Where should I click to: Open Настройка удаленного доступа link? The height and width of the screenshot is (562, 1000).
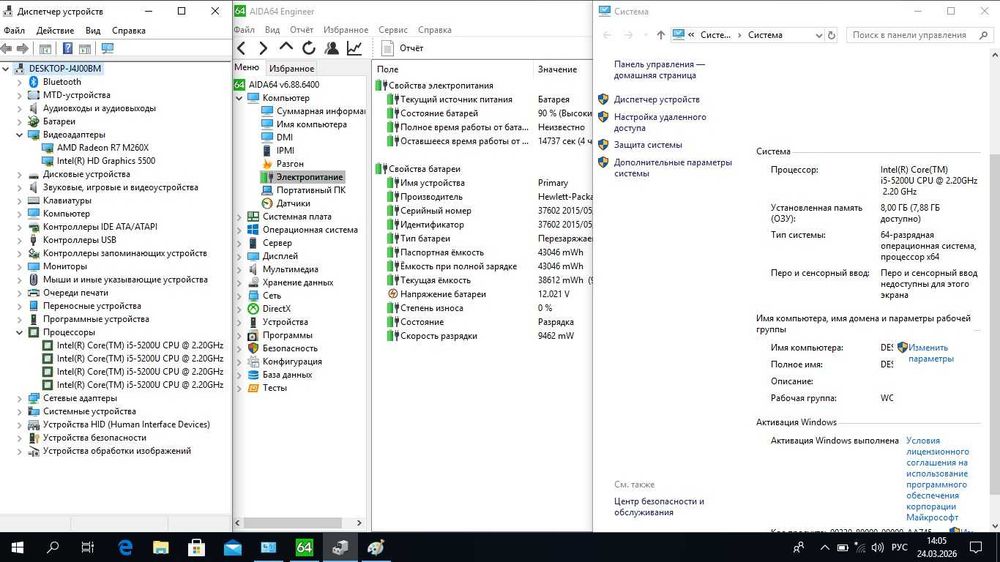[659, 122]
